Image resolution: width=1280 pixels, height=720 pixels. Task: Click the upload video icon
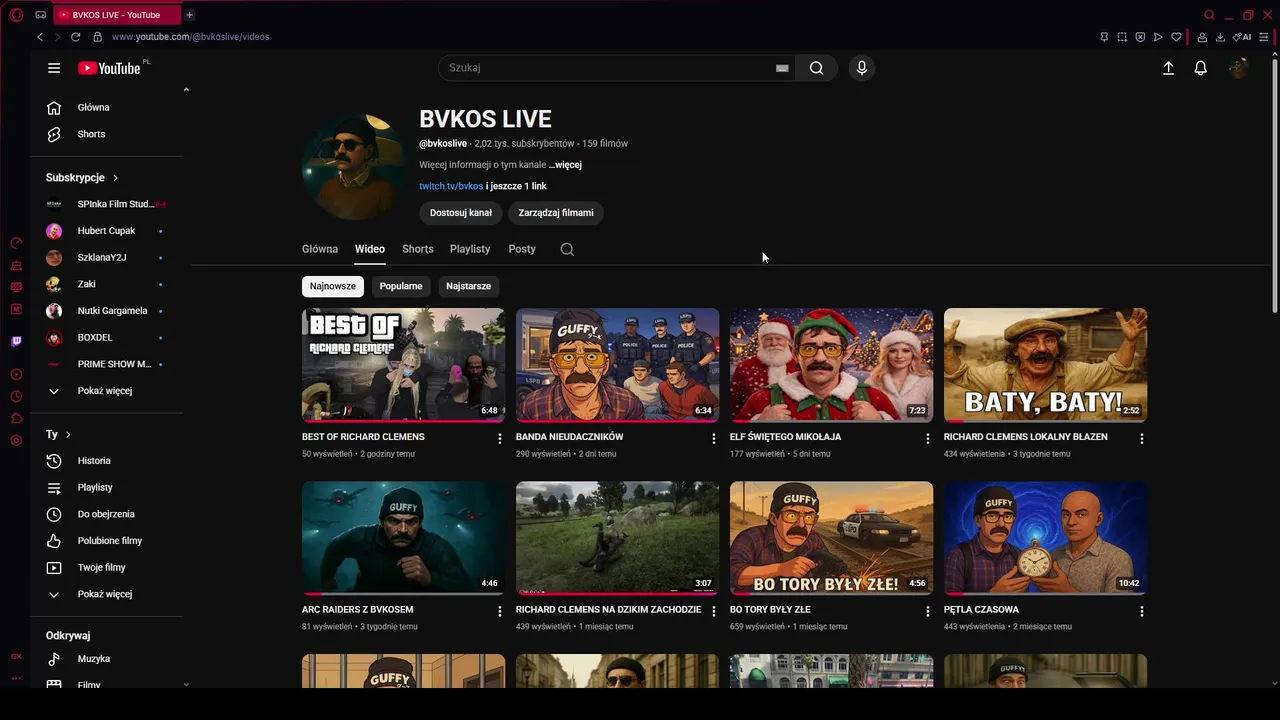[x=1168, y=68]
